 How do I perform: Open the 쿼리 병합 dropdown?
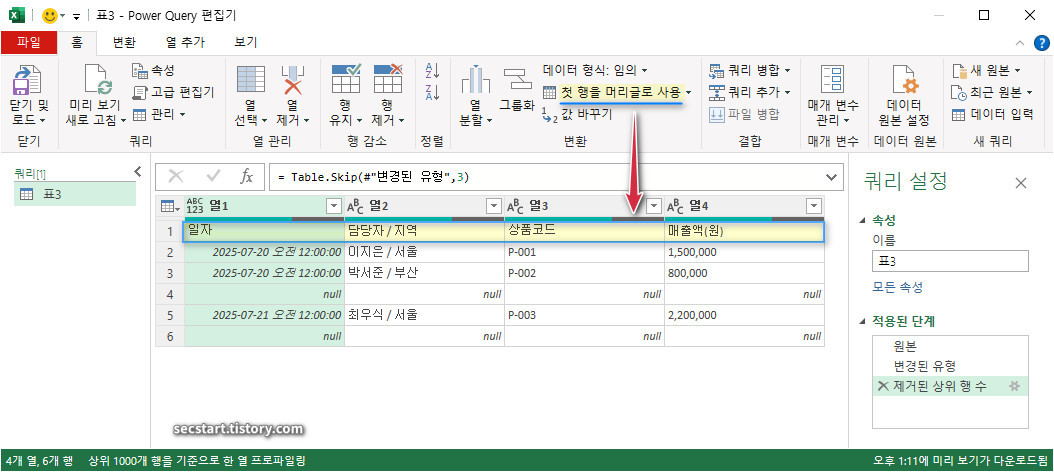click(x=749, y=70)
